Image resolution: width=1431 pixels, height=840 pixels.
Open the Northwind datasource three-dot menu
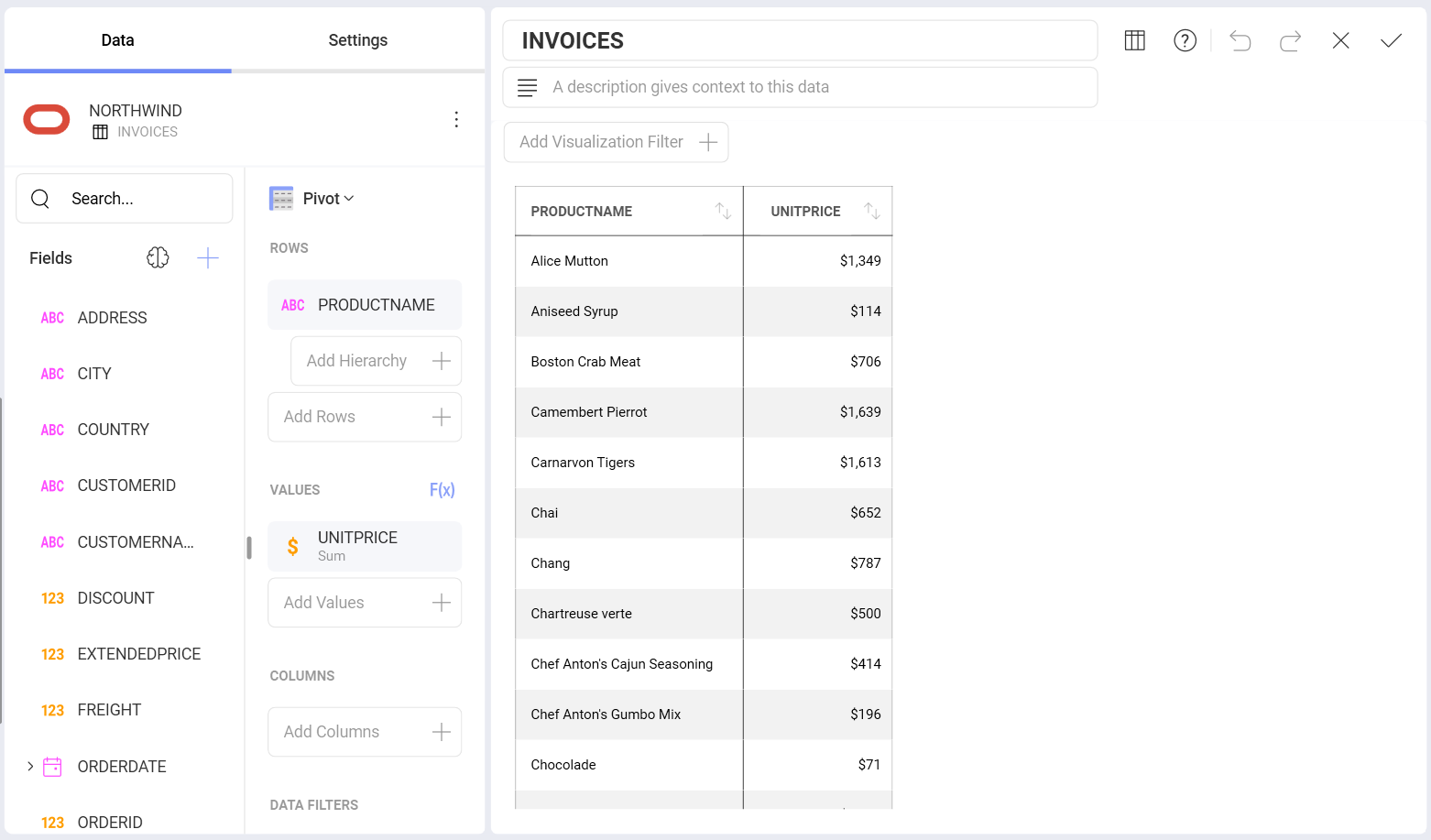456,119
